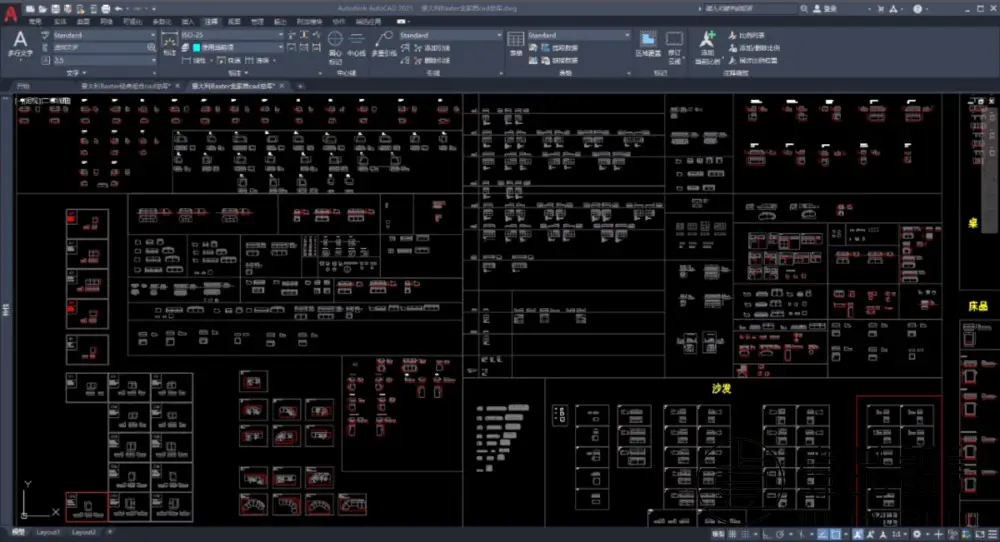Click the Wipeout (区域覆盖) icon

[x=648, y=42]
